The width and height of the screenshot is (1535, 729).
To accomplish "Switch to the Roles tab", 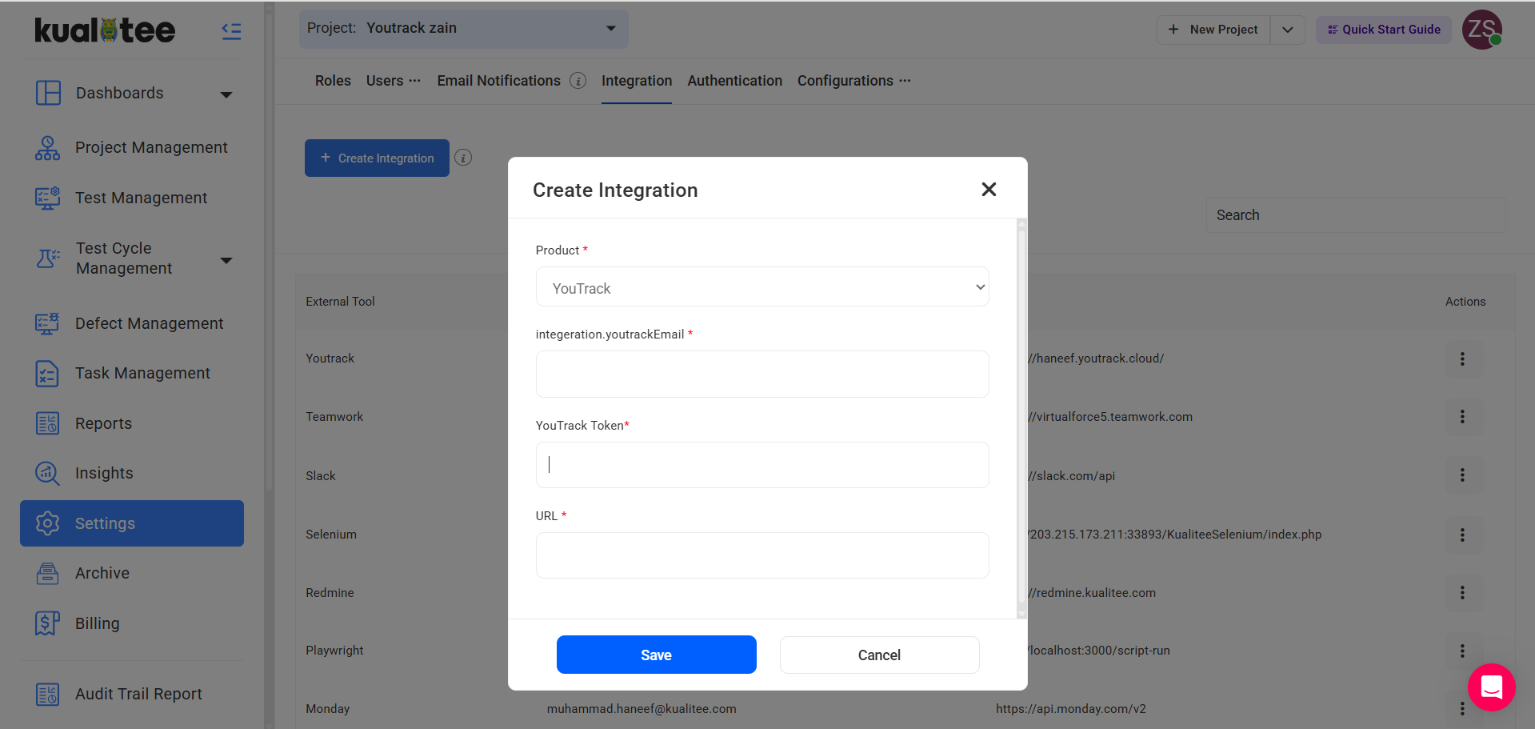I will click(333, 81).
